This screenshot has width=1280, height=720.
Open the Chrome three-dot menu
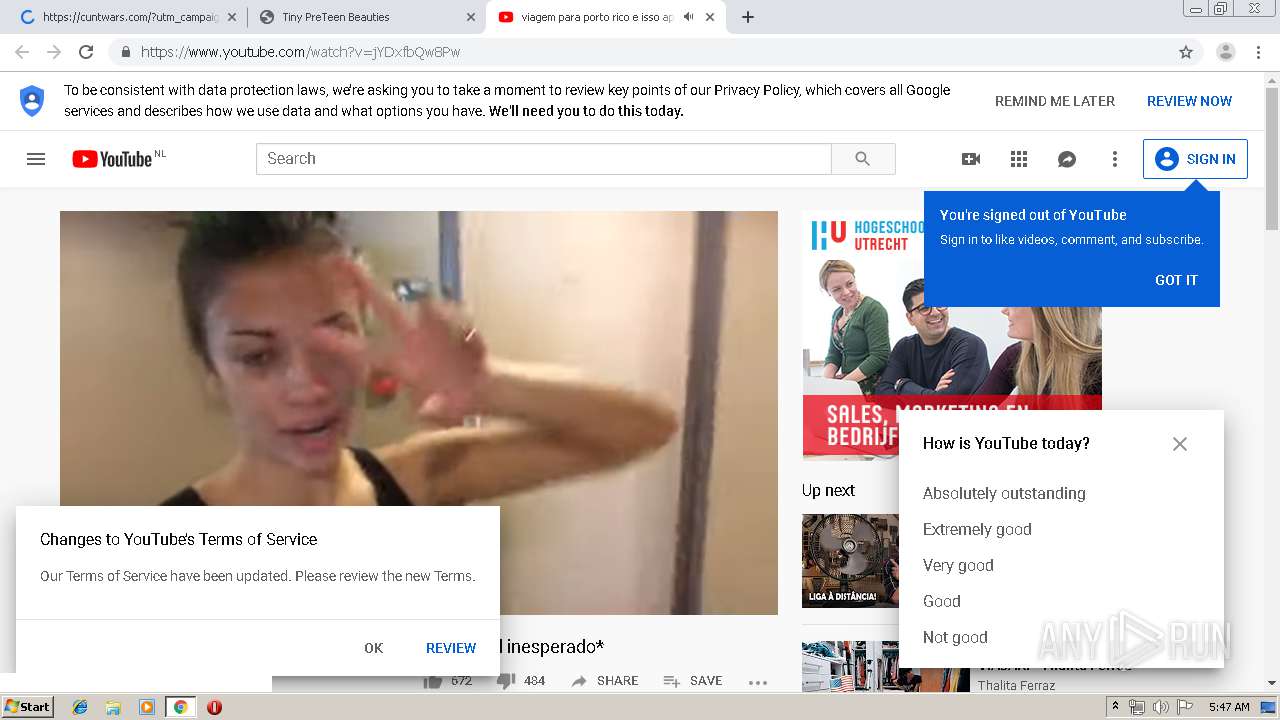1258,52
